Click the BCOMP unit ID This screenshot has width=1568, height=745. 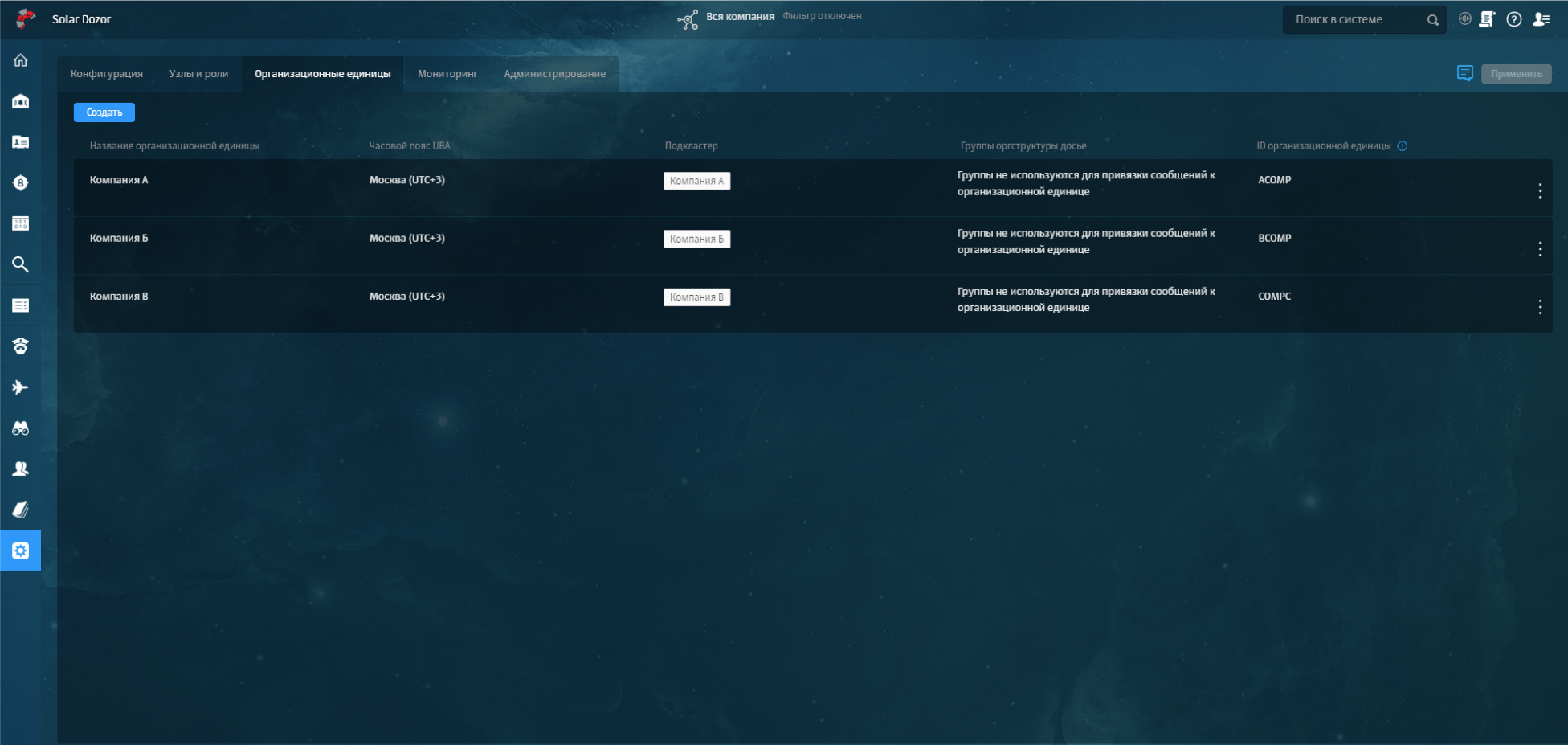click(1275, 238)
